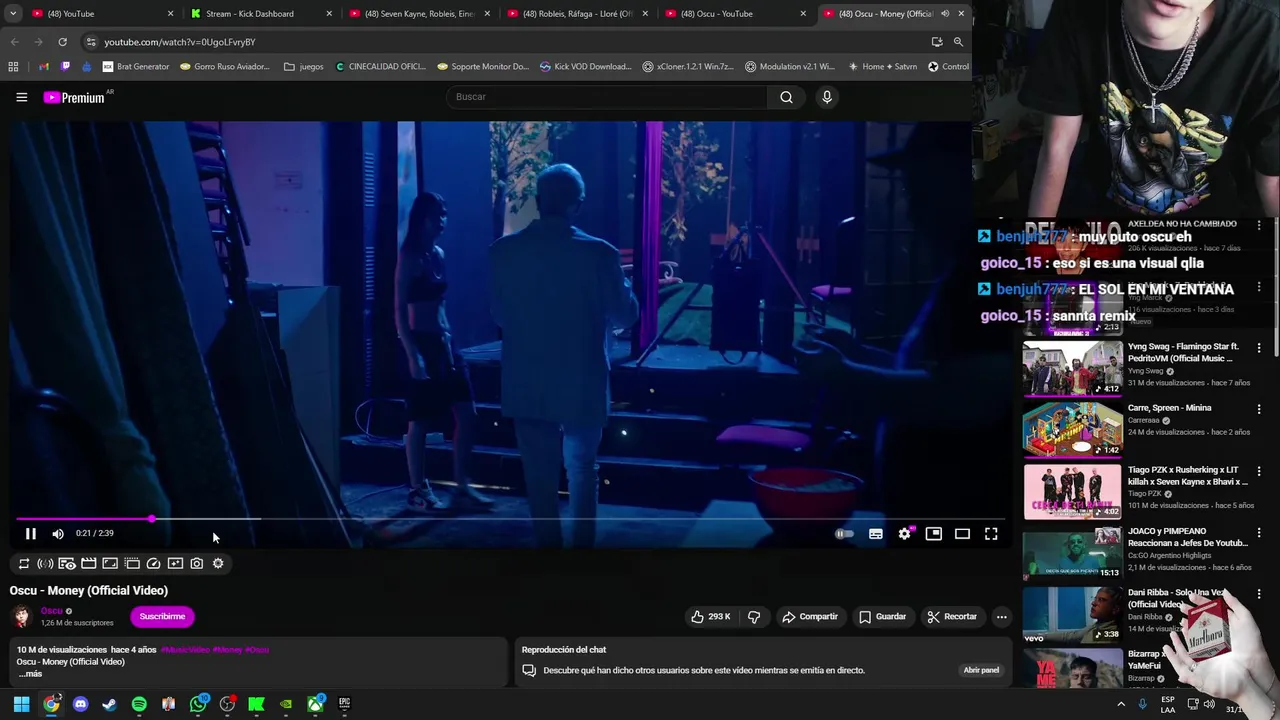Image resolution: width=1280 pixels, height=720 pixels.
Task: Open Yvng Swag - Flamingo Star thumbnail
Action: (1072, 368)
